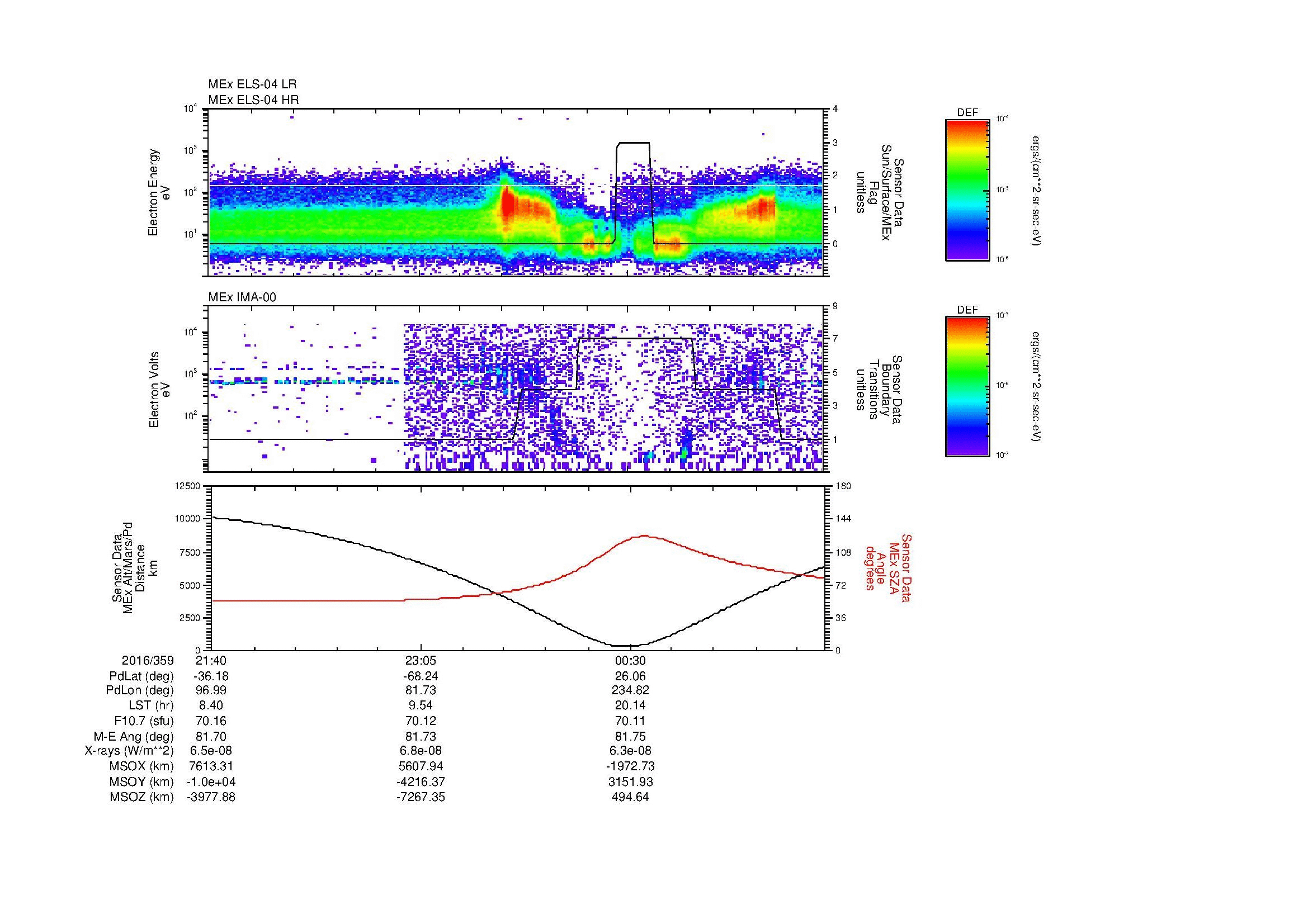Click MSOY value 3151.93
Viewport: 1308px width, 924px height.
[x=630, y=781]
